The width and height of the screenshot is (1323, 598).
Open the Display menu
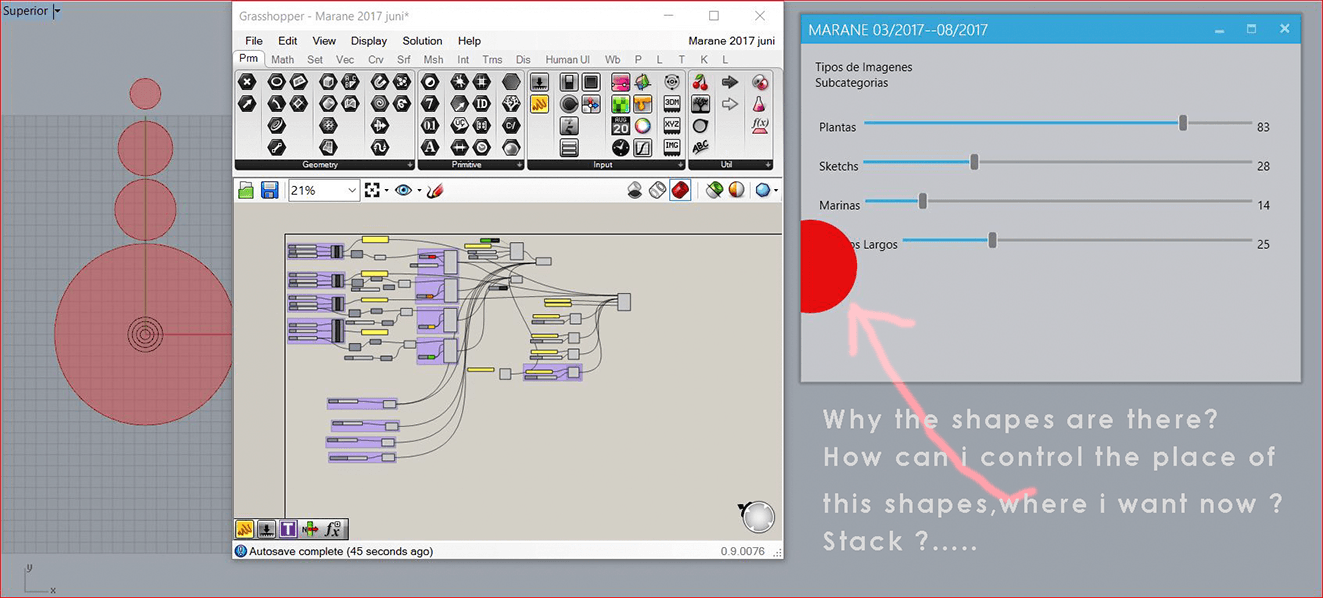[369, 41]
